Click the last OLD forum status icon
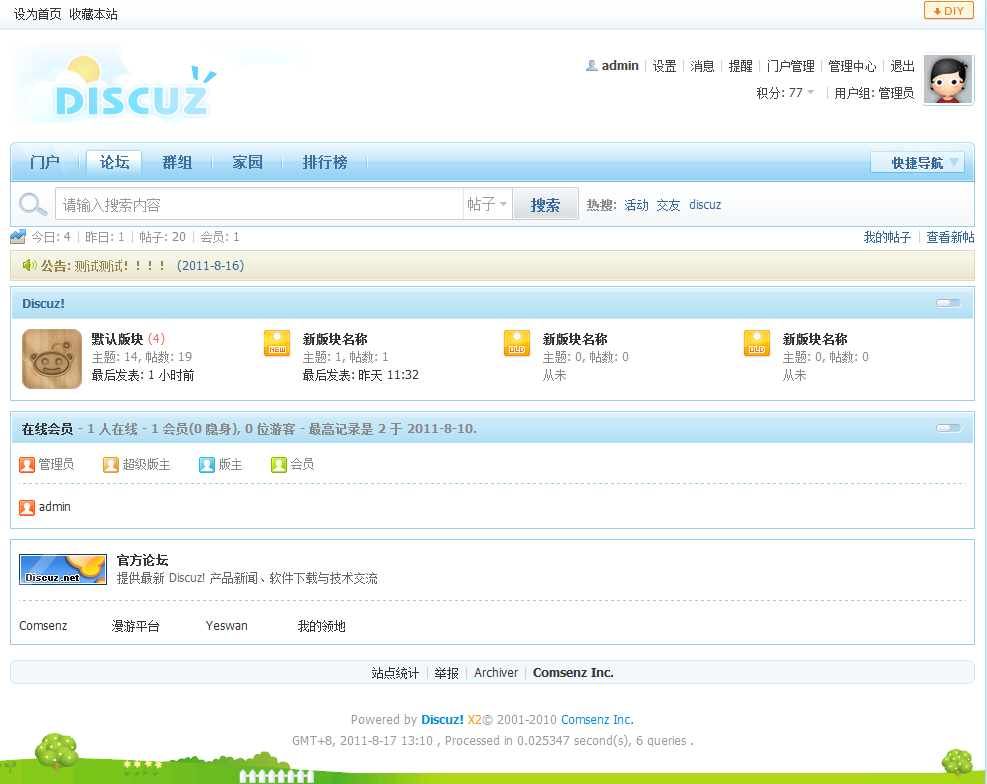Viewport: 987px width, 784px height. pos(757,344)
